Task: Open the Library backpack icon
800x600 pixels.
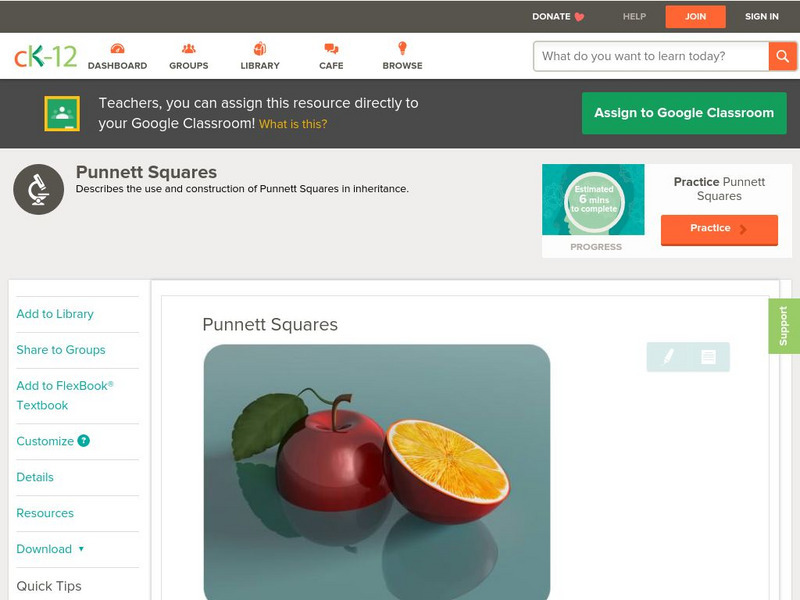Action: coord(260,48)
